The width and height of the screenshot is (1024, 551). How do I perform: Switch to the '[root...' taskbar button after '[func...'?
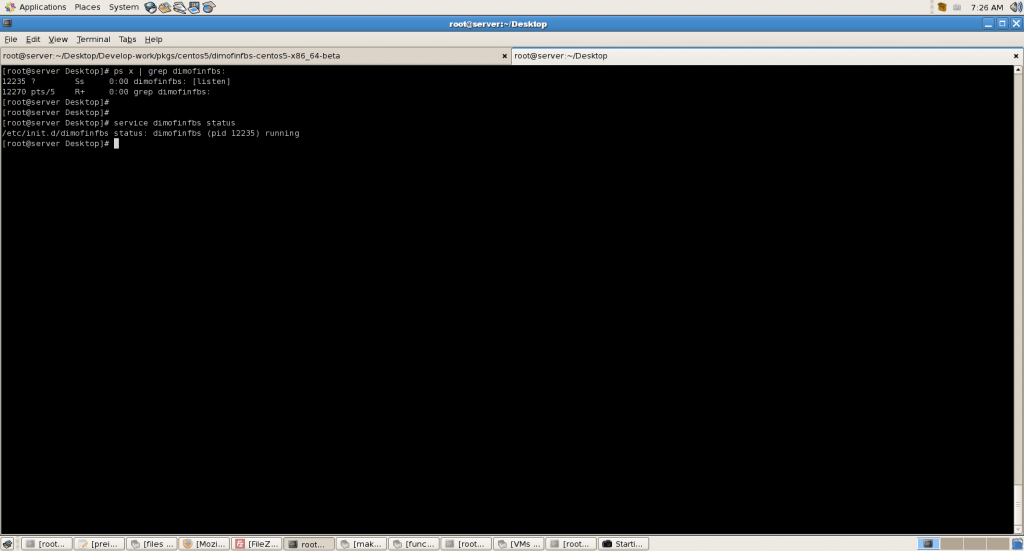tap(466, 544)
